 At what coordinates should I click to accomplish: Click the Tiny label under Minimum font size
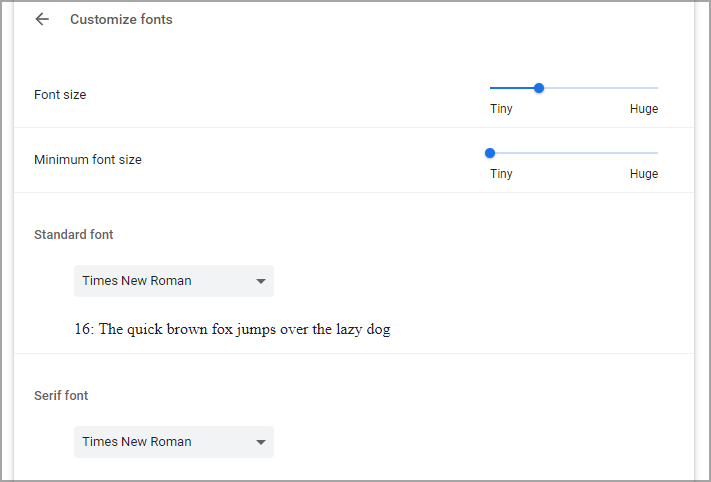point(501,174)
